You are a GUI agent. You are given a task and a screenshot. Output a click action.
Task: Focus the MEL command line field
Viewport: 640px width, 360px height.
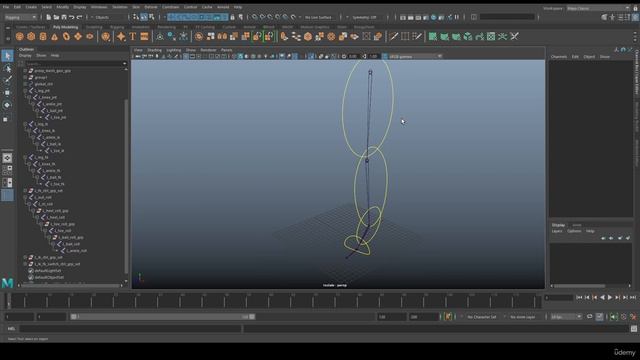point(131,328)
